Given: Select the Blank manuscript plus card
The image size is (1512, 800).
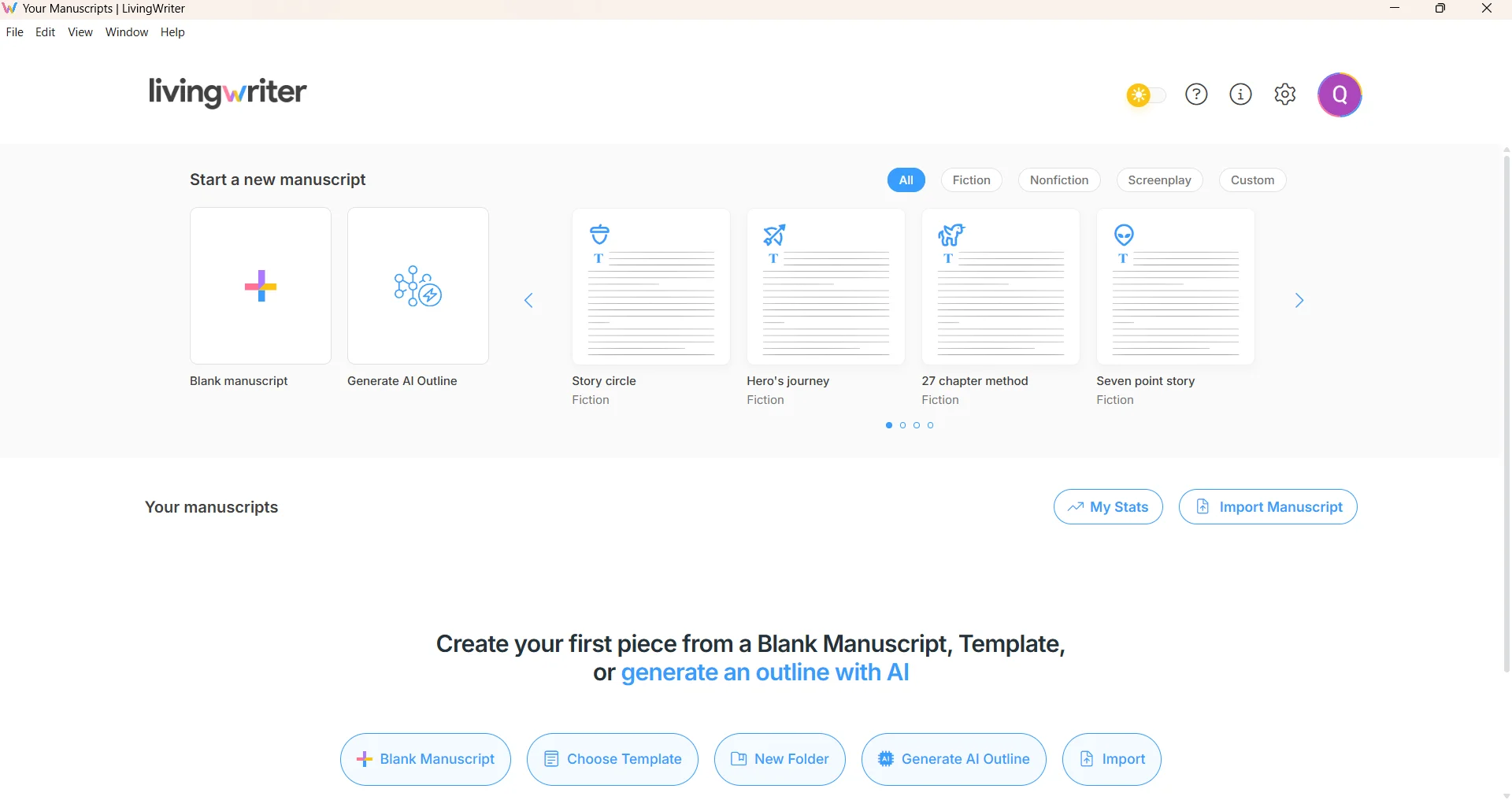Looking at the screenshot, I should coord(260,286).
